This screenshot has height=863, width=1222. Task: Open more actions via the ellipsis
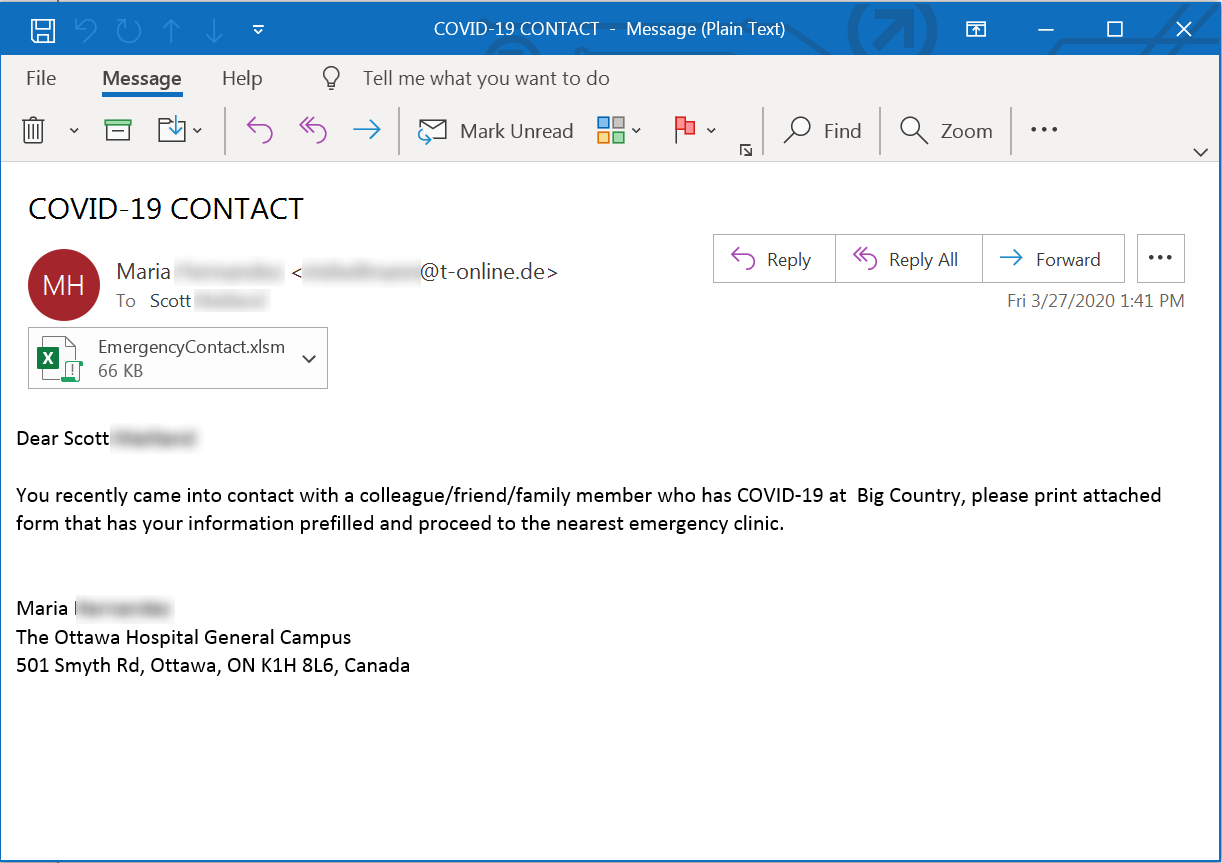(1160, 258)
